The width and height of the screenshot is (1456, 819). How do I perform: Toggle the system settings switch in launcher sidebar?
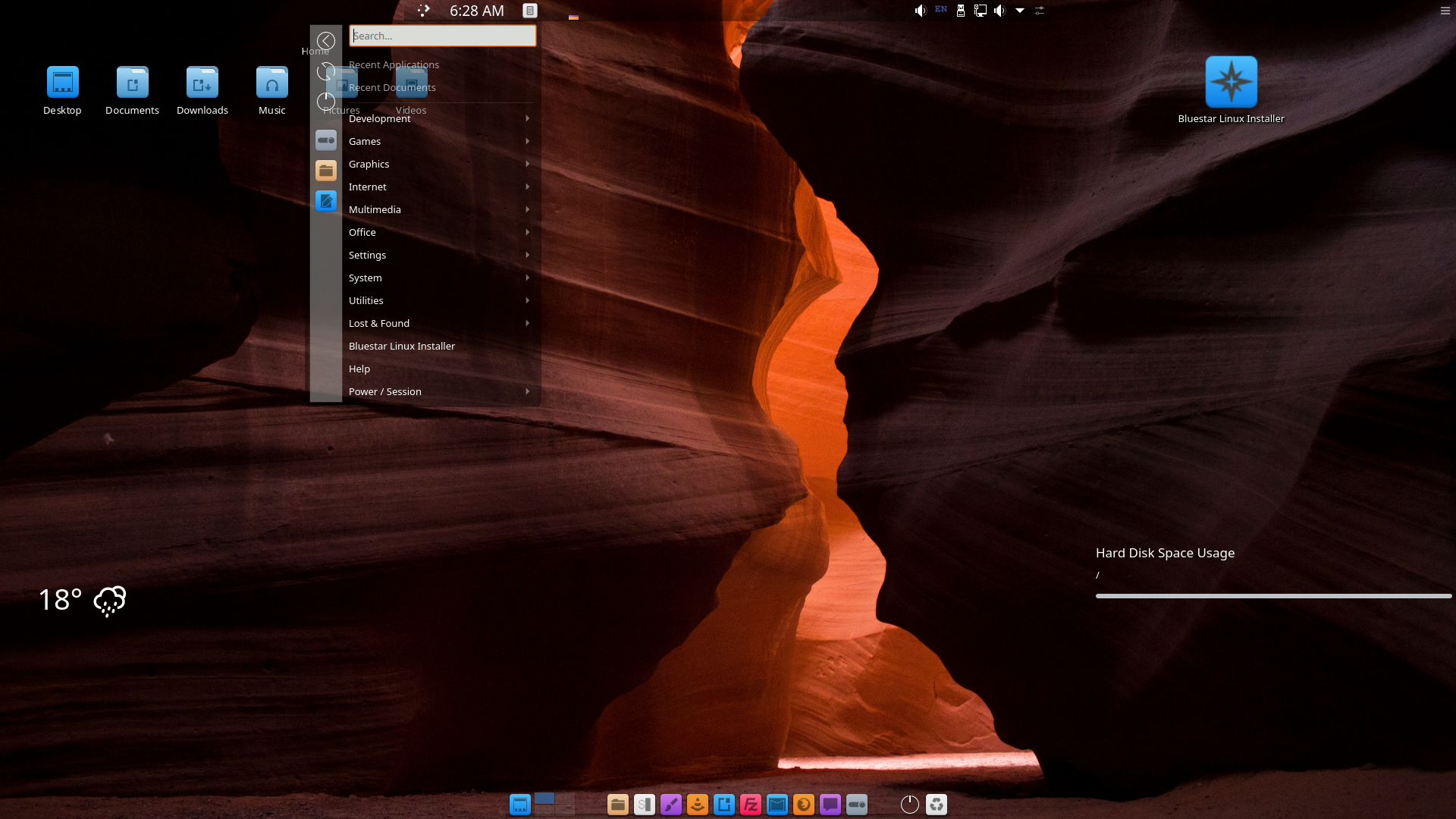[x=326, y=140]
